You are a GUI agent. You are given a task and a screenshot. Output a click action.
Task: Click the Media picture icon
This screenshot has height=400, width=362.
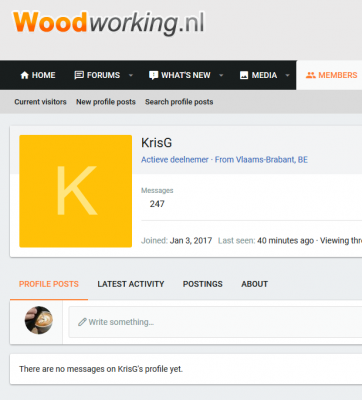click(244, 75)
